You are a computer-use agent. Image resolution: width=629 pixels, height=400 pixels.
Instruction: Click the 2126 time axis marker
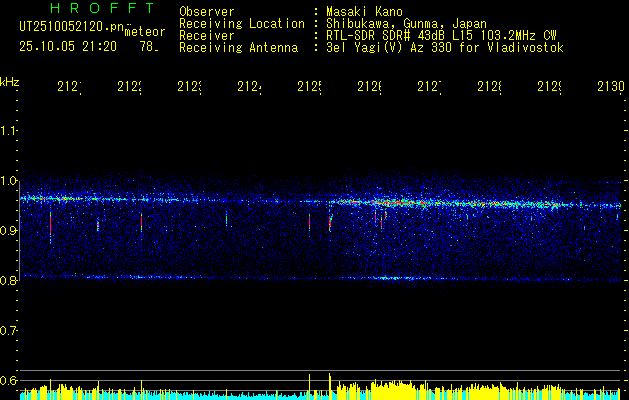coord(369,86)
